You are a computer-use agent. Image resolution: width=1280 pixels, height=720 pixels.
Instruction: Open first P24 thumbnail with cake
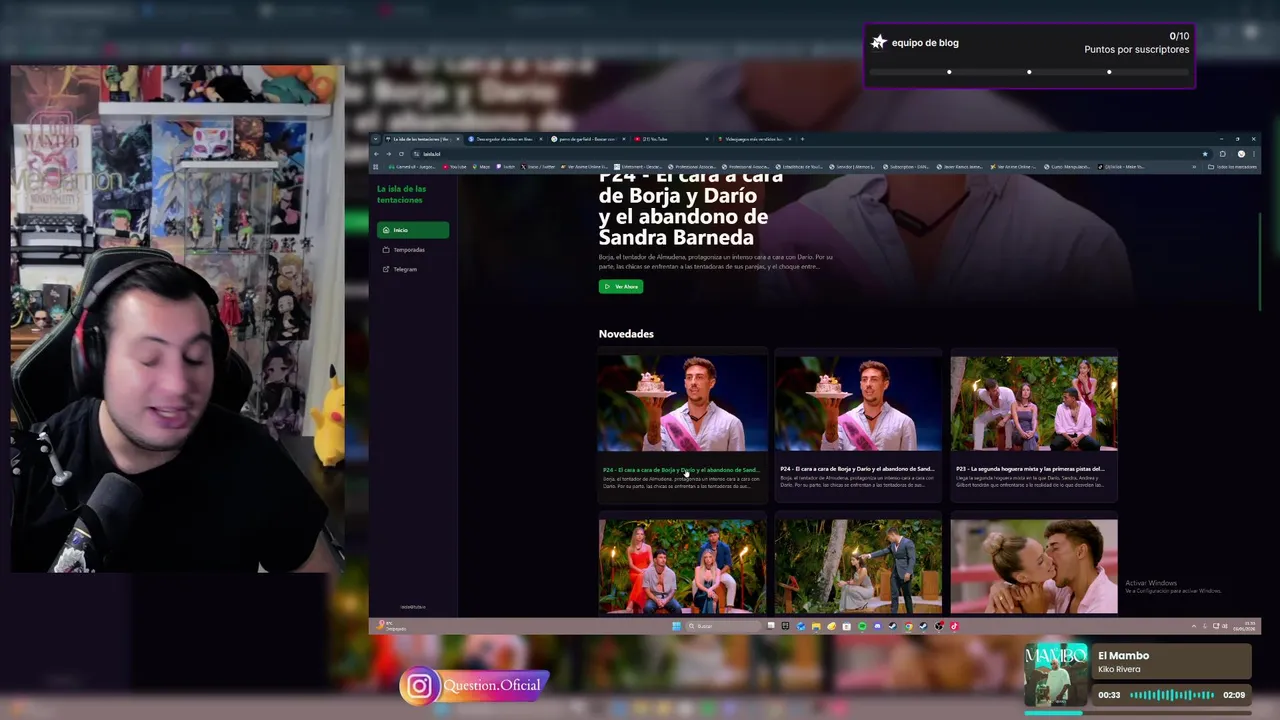(x=682, y=404)
